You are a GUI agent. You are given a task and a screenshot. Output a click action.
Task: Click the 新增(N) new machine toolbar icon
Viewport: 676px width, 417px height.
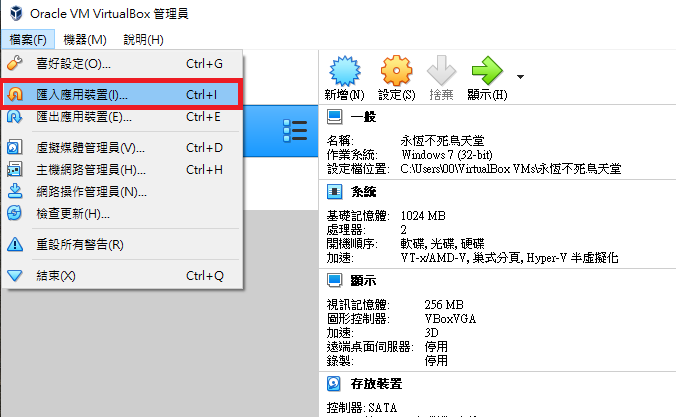coord(344,72)
